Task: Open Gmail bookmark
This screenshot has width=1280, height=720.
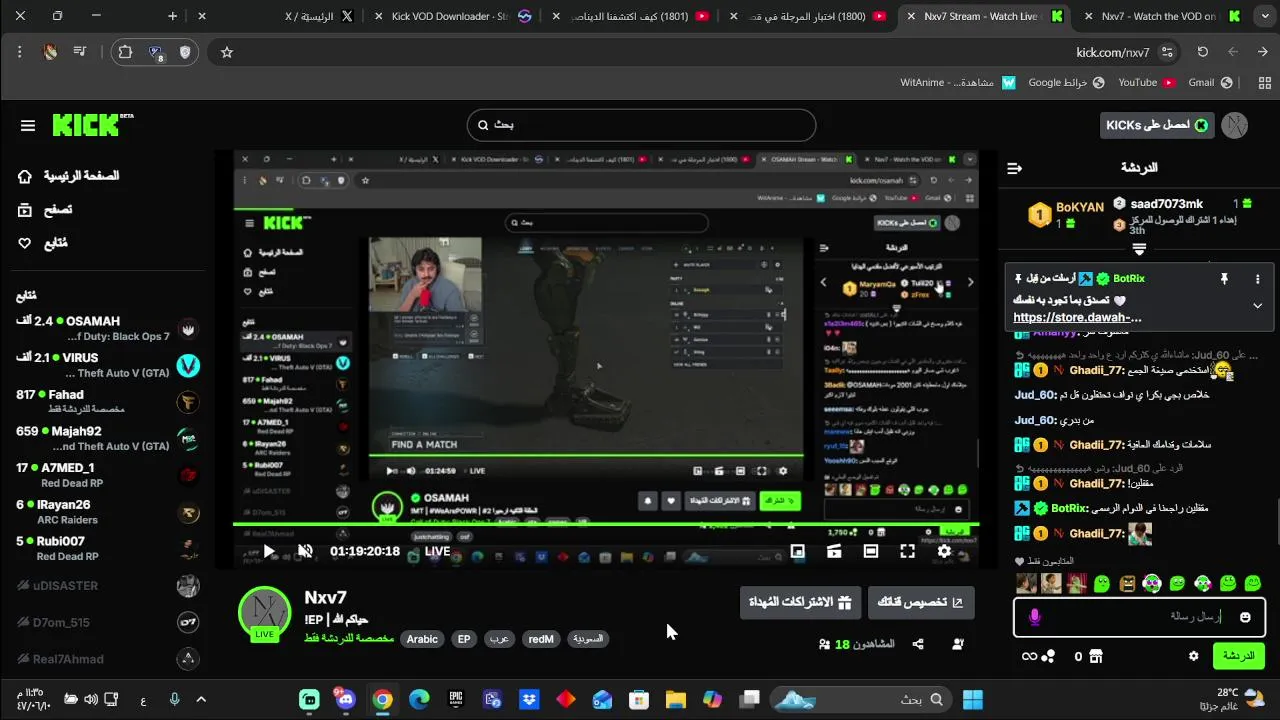Action: click(x=1210, y=83)
